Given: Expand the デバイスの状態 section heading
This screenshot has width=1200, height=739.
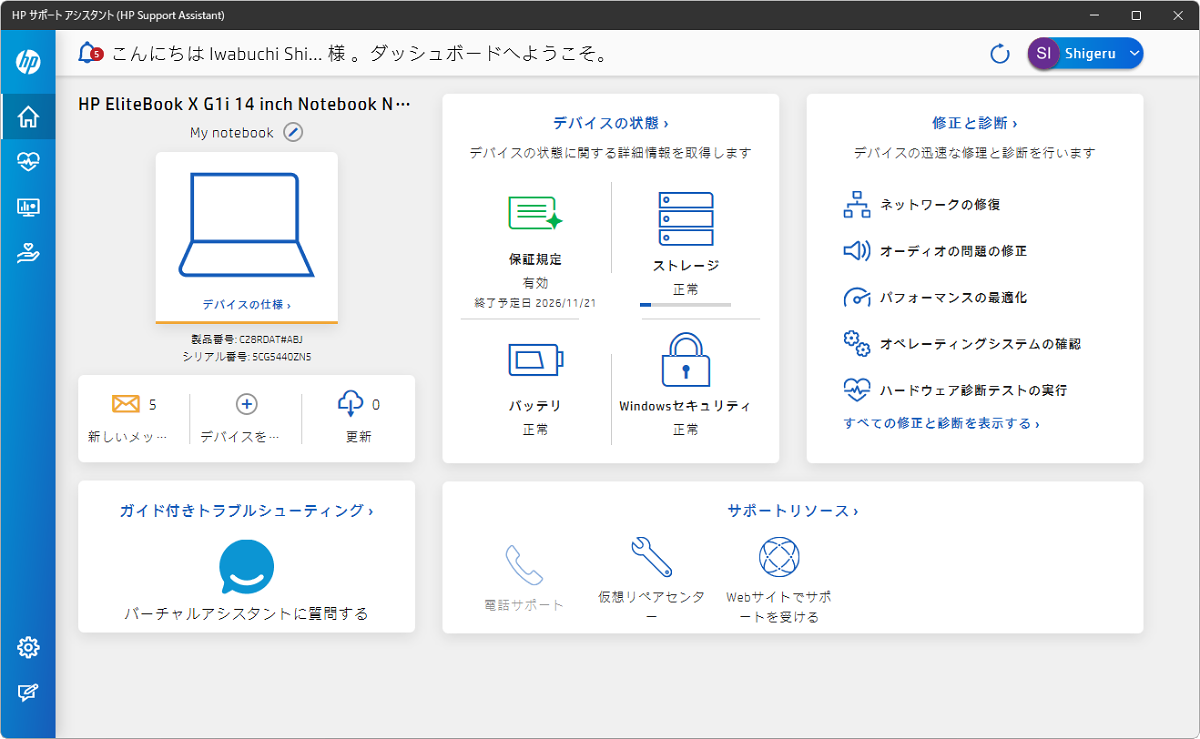Looking at the screenshot, I should 610,123.
